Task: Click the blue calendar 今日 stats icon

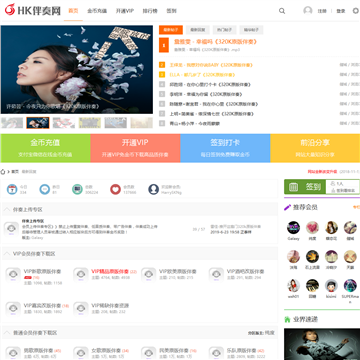Action: pyautogui.click(x=12, y=189)
